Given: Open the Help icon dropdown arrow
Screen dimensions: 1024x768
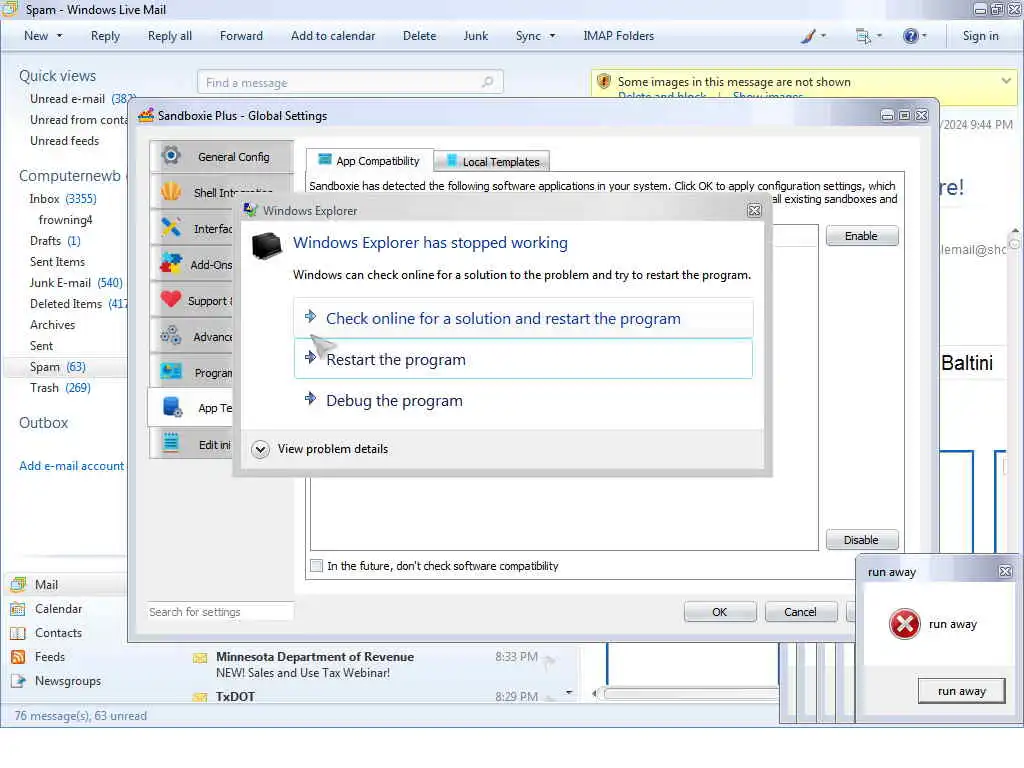Looking at the screenshot, I should 924,36.
